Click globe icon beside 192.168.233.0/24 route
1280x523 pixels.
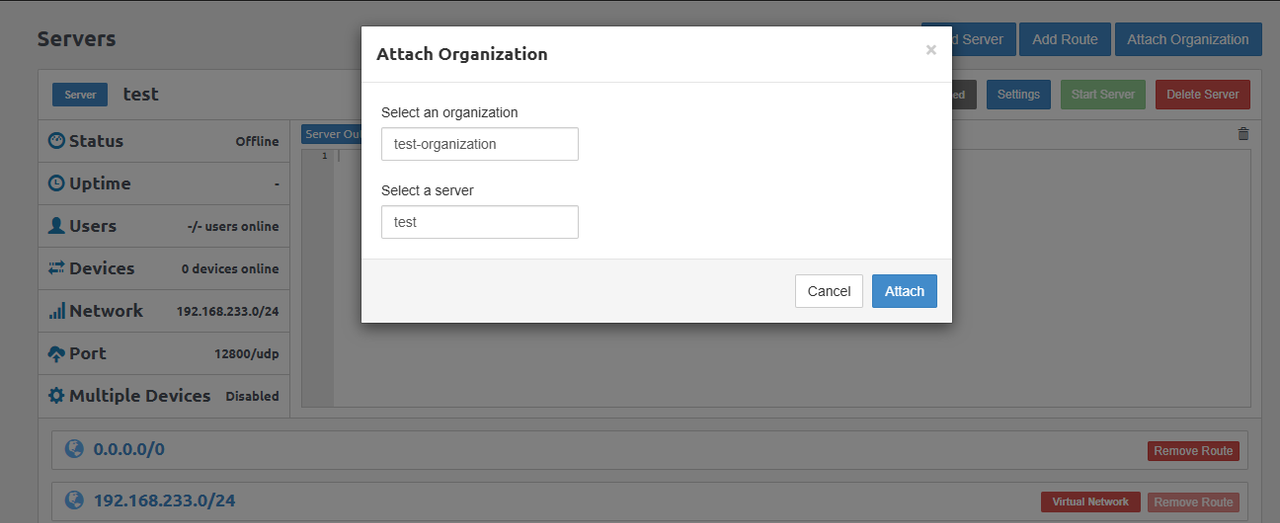point(74,500)
